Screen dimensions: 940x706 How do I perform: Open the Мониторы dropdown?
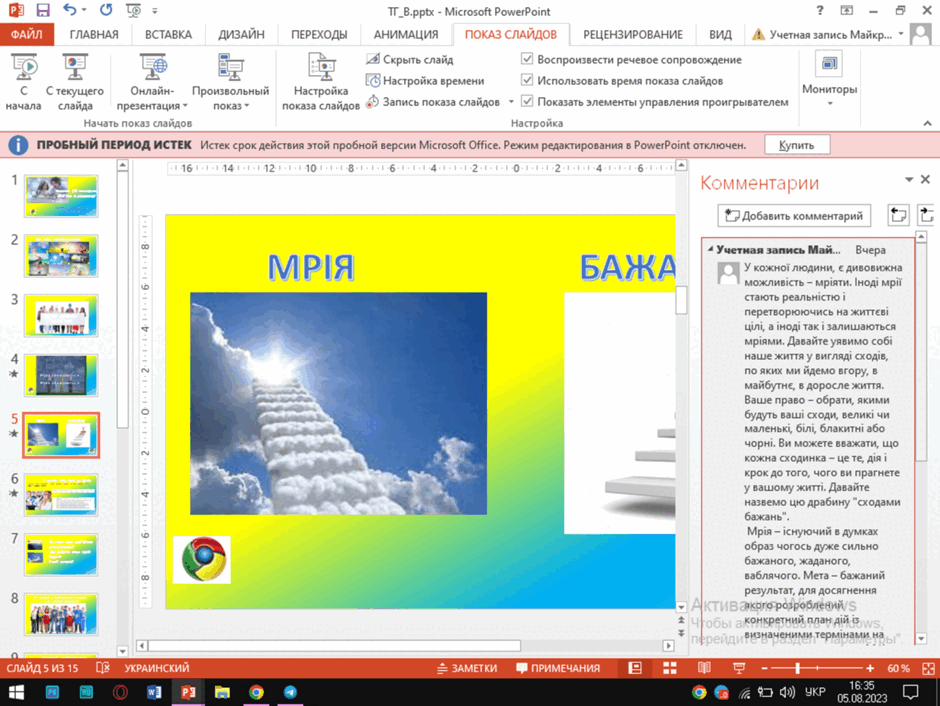click(x=830, y=80)
